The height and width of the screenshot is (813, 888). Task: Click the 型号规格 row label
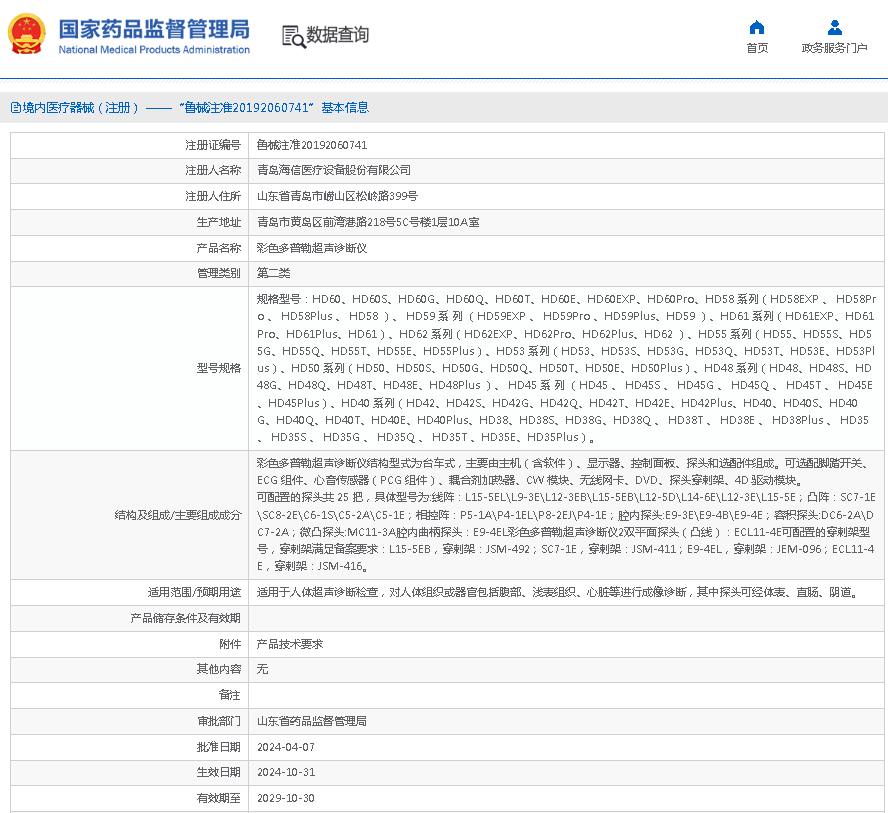click(x=218, y=368)
